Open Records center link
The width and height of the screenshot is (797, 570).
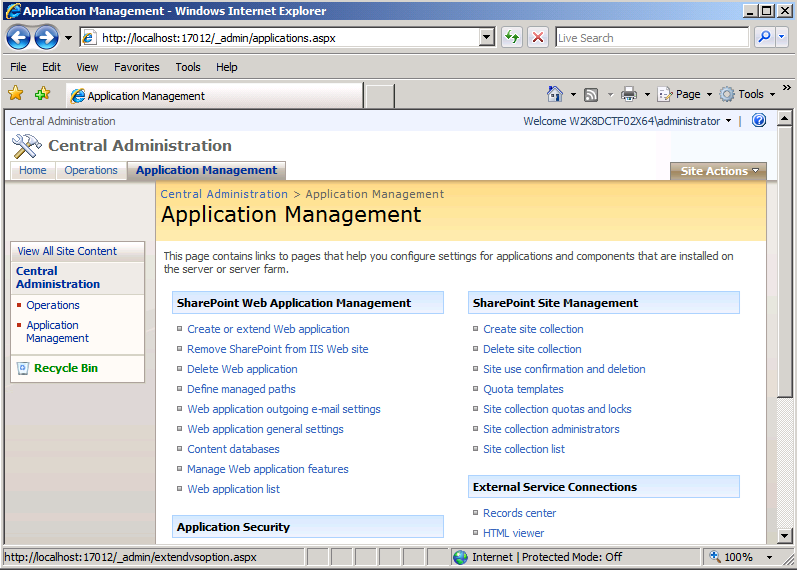pyautogui.click(x=519, y=513)
